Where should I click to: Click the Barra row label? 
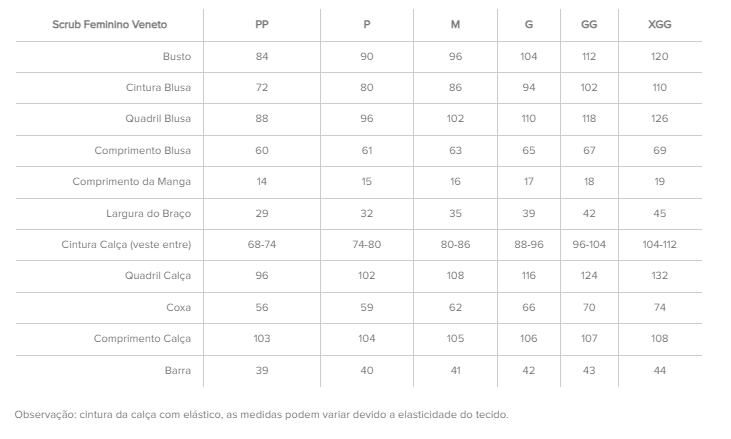coord(178,370)
